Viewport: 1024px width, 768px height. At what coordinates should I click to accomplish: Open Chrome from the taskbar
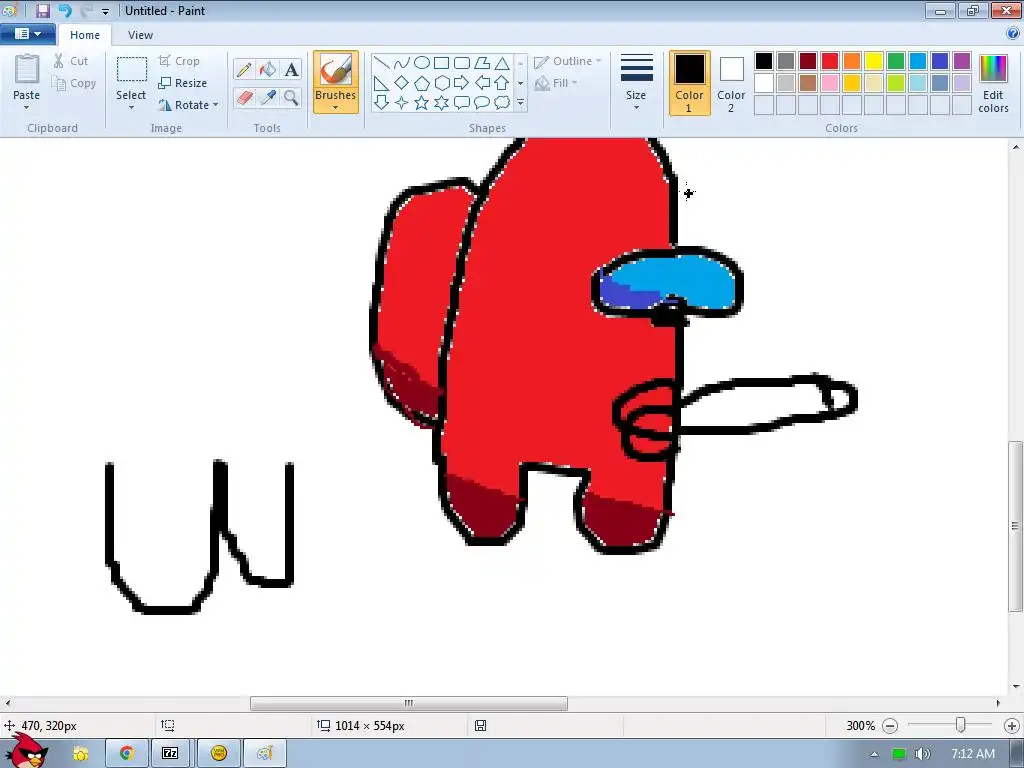coord(127,753)
